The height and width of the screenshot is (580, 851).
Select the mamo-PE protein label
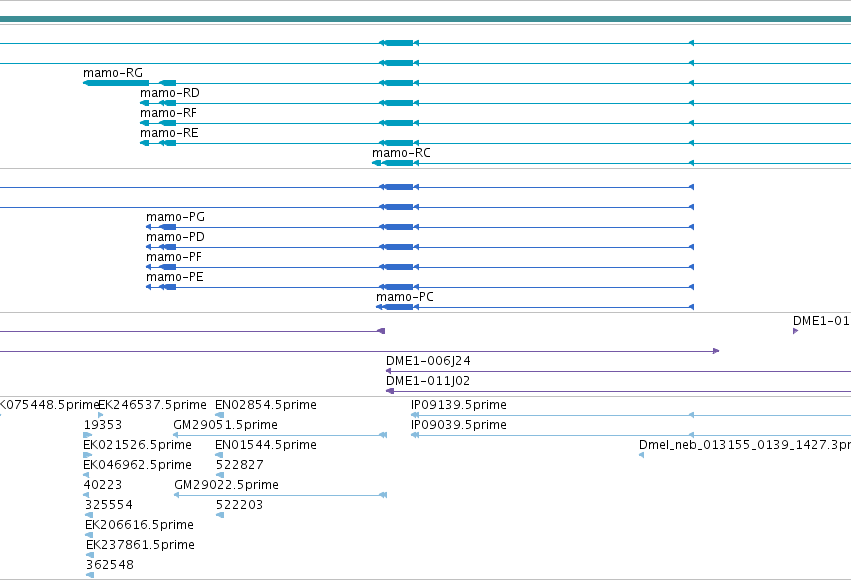[x=175, y=277]
